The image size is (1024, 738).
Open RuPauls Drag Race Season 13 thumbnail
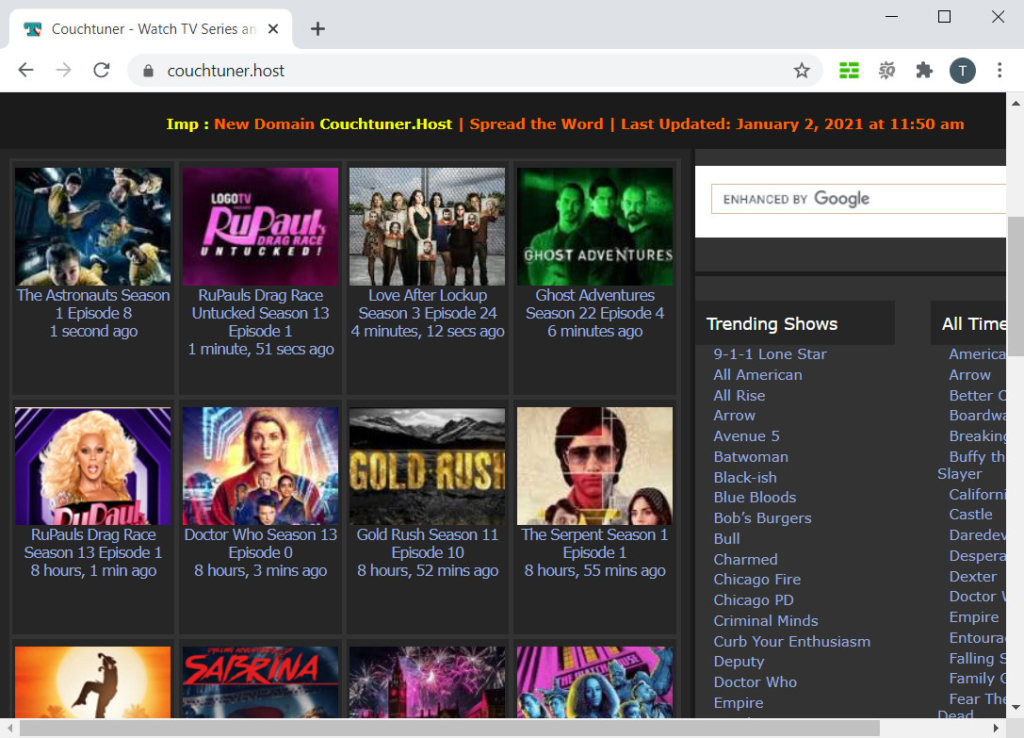93,466
